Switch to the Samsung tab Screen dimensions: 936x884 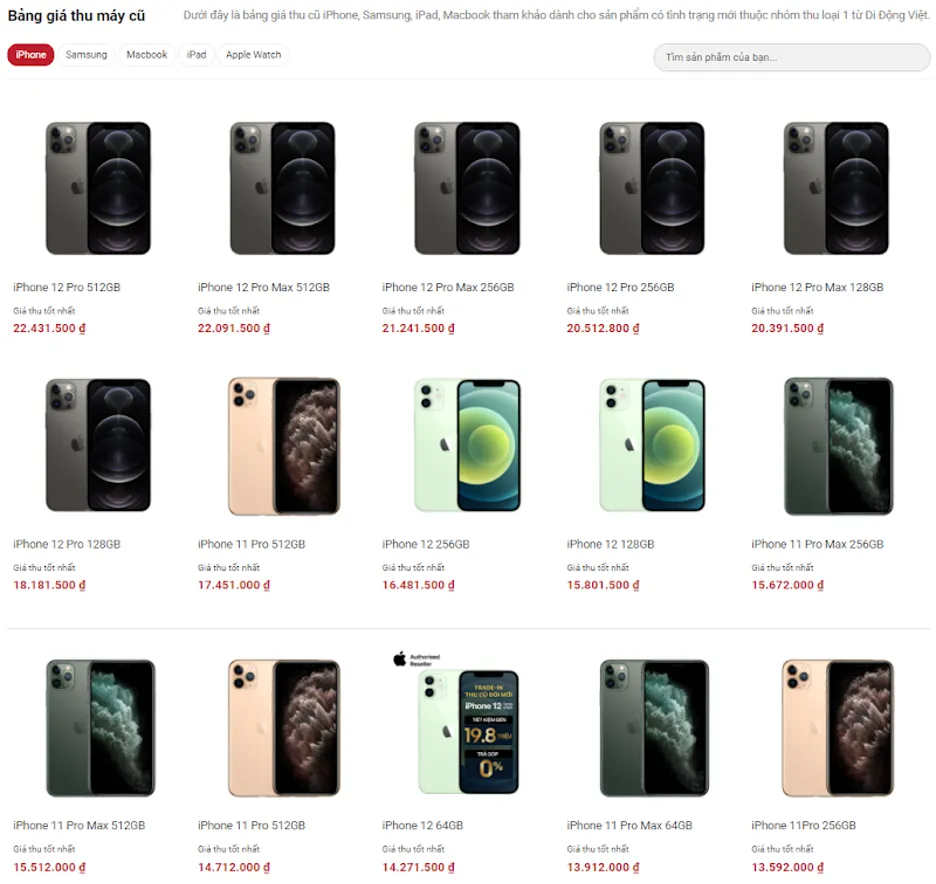point(86,55)
